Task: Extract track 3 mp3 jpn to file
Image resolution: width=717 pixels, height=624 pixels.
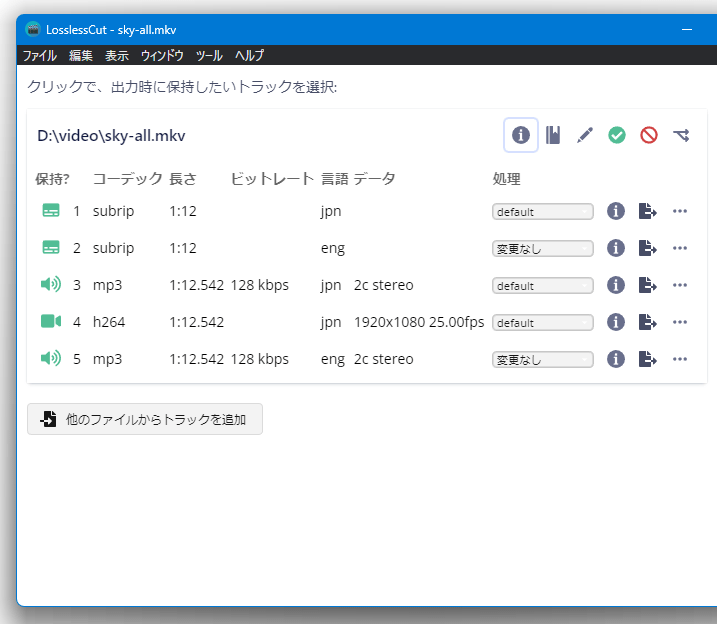Action: 648,285
